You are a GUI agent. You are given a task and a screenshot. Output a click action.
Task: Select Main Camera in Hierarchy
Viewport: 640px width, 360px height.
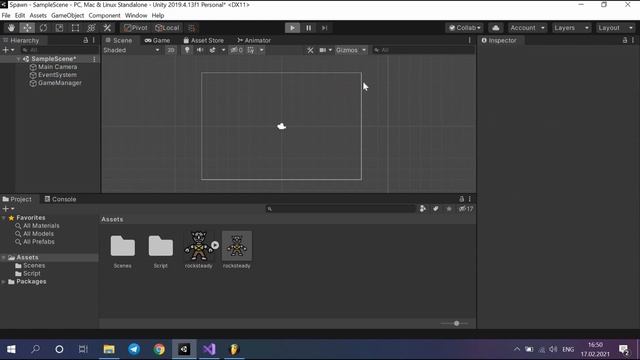[x=57, y=67]
